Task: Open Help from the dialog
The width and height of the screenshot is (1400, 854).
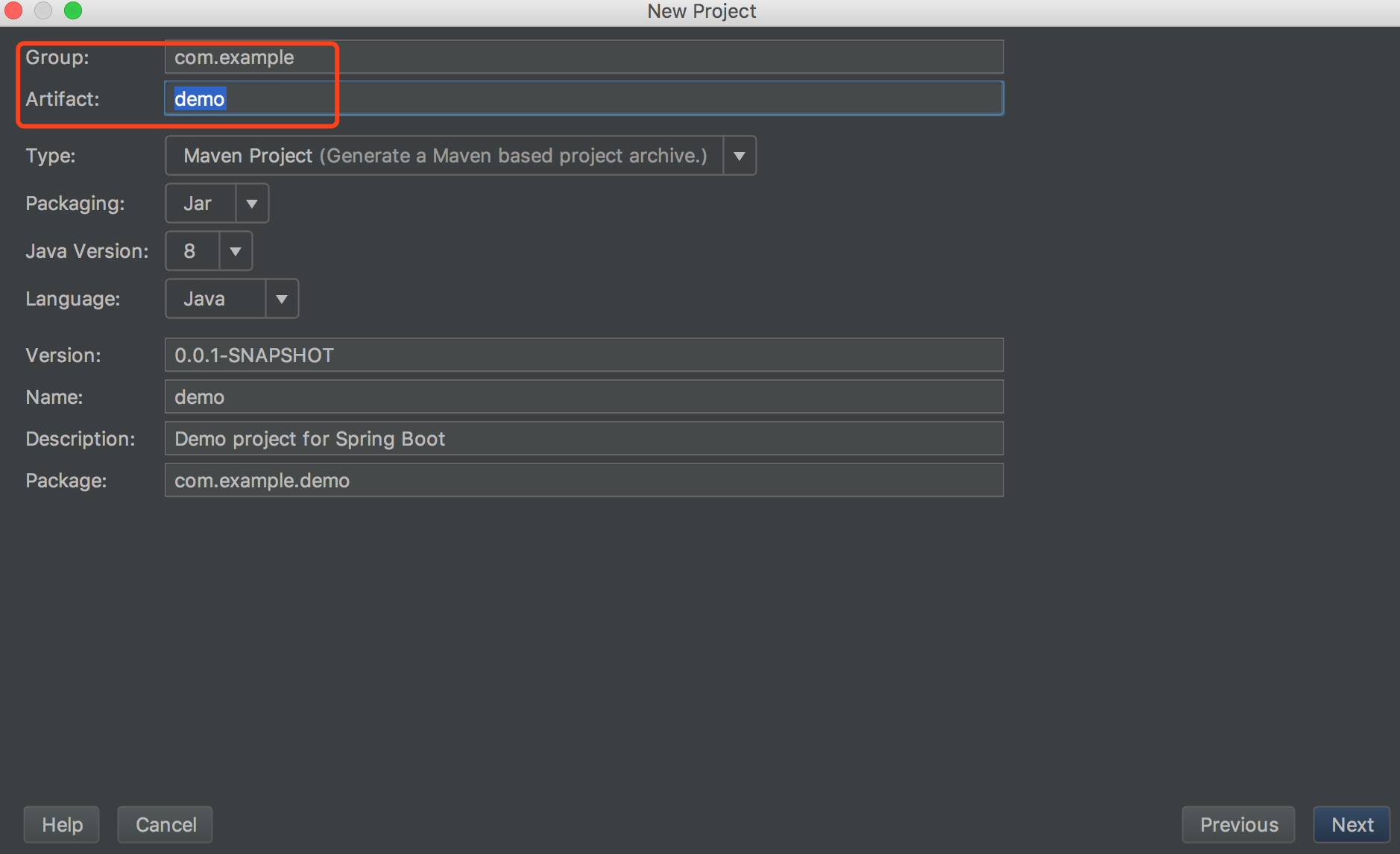Action: [61, 824]
